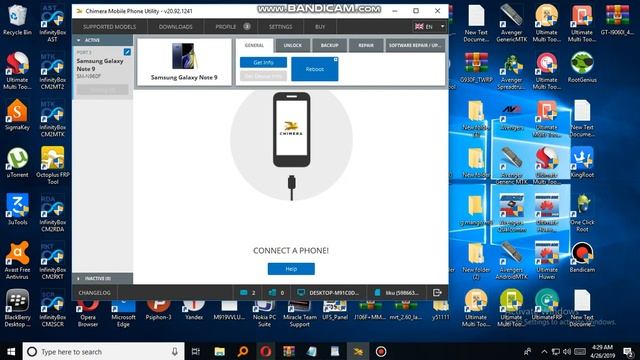The height and width of the screenshot is (360, 640).
Task: Click the Miracle Team Support desktop icon
Action: pyautogui.click(x=300, y=313)
